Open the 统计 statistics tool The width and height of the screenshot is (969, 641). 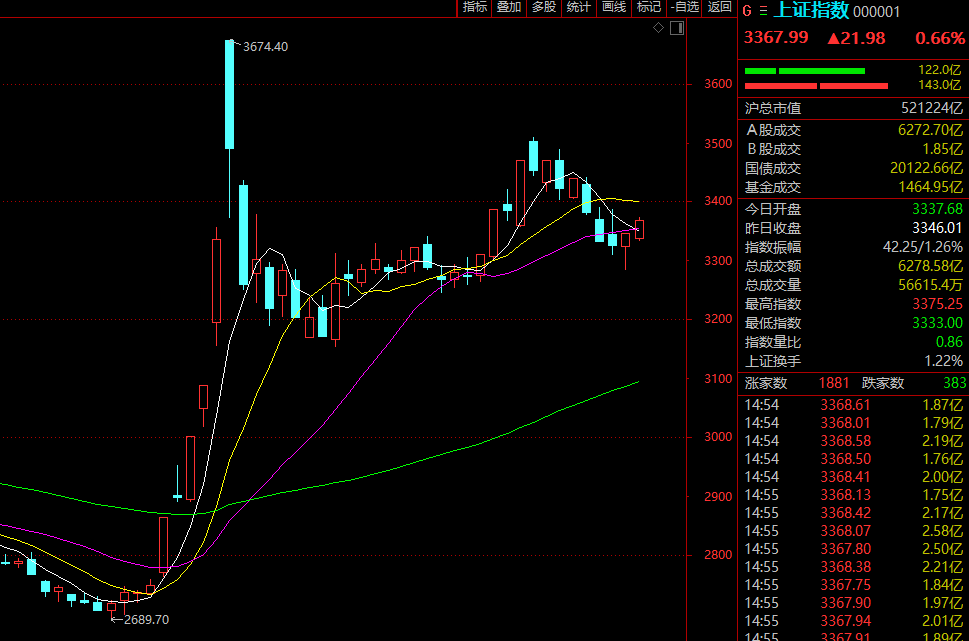(579, 7)
